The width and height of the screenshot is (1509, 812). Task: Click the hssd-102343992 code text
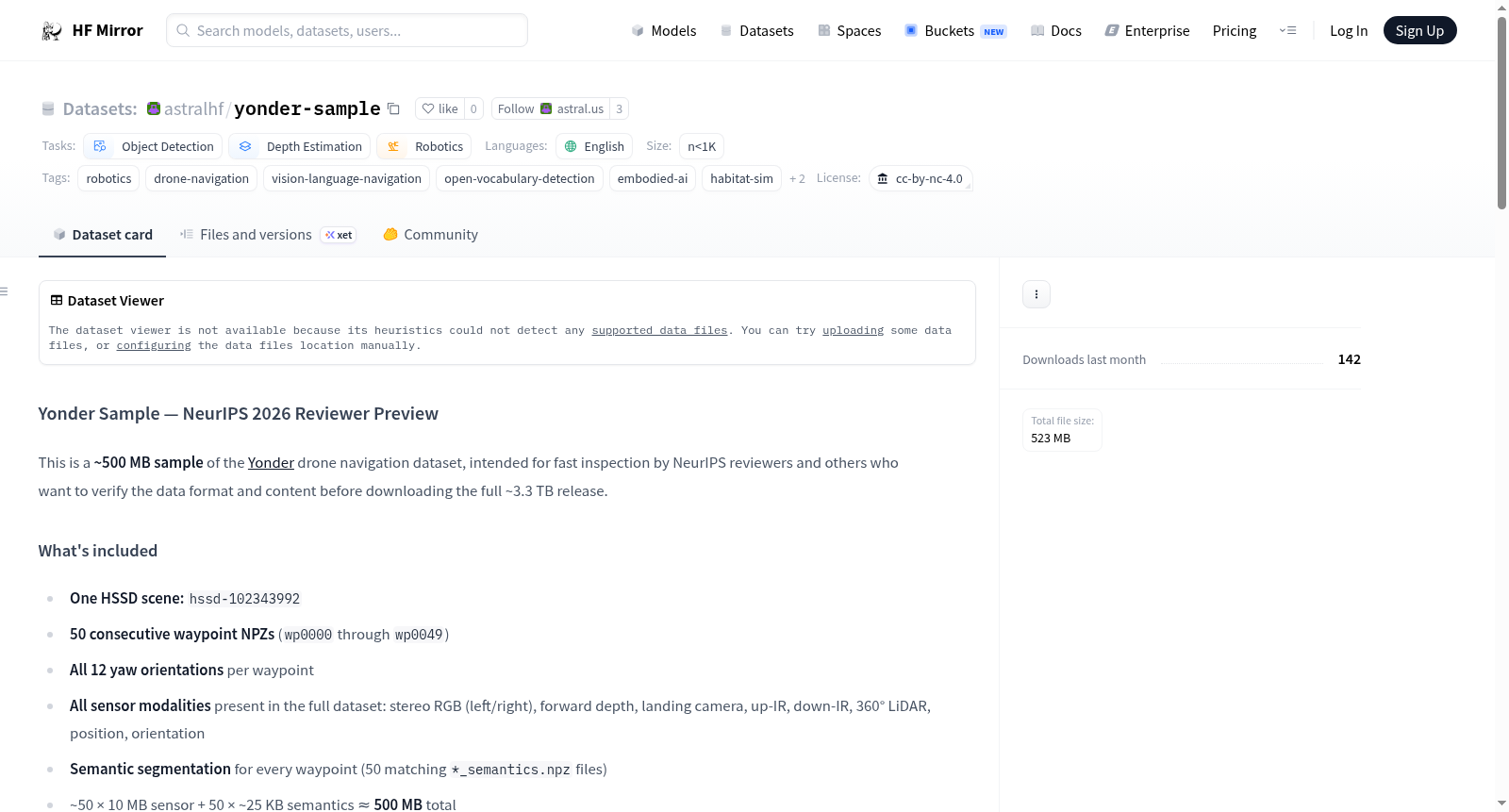click(x=244, y=599)
